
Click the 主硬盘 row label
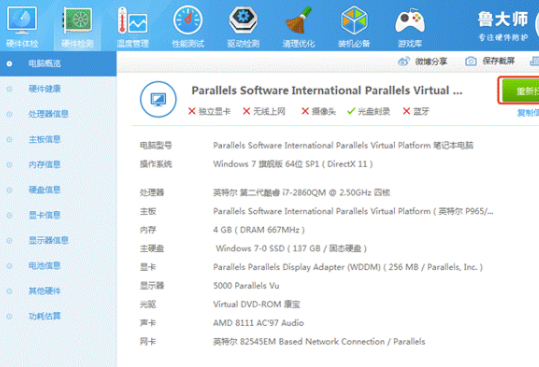pos(152,248)
